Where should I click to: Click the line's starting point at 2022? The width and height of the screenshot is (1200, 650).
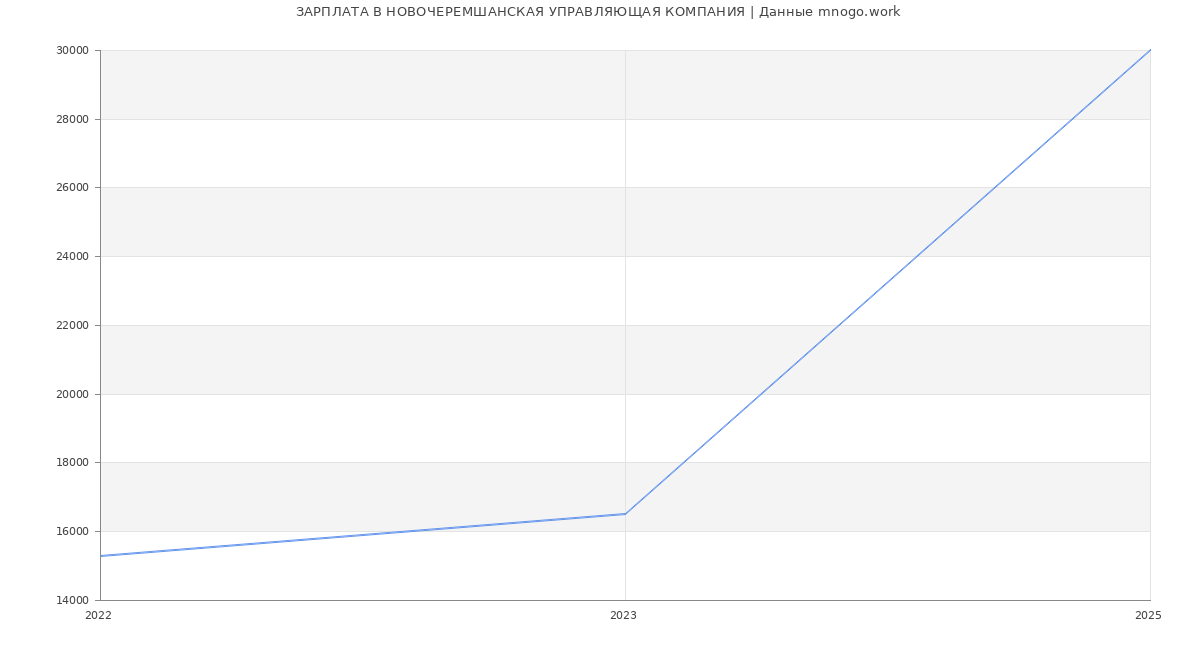(101, 556)
